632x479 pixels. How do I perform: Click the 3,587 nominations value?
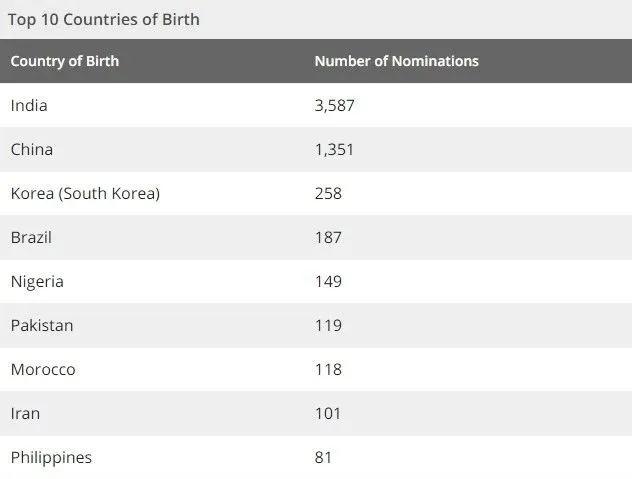click(x=334, y=105)
